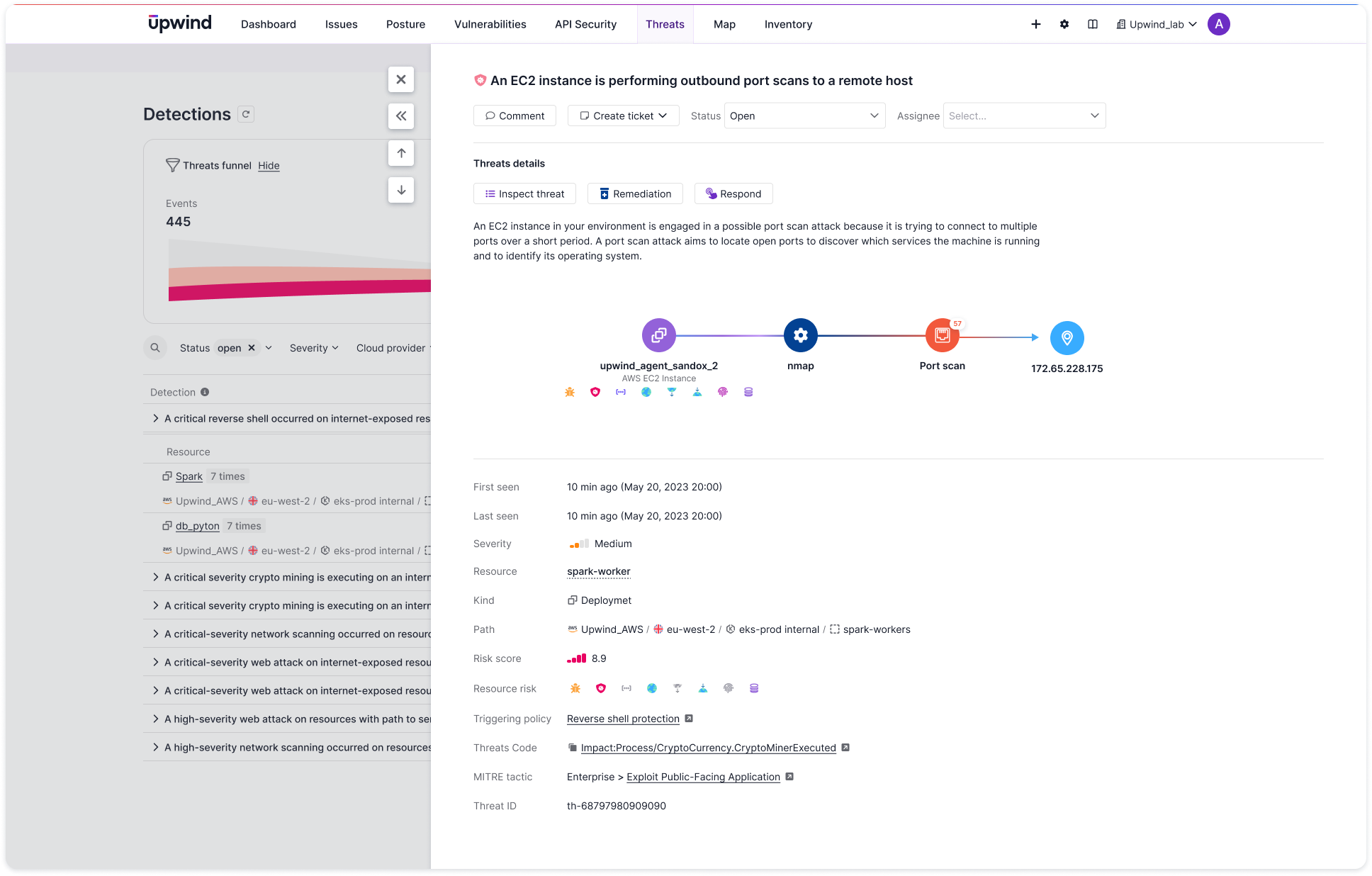Click the plus icon in top bar
Viewport: 1372px width, 876px height.
pyautogui.click(x=1035, y=24)
